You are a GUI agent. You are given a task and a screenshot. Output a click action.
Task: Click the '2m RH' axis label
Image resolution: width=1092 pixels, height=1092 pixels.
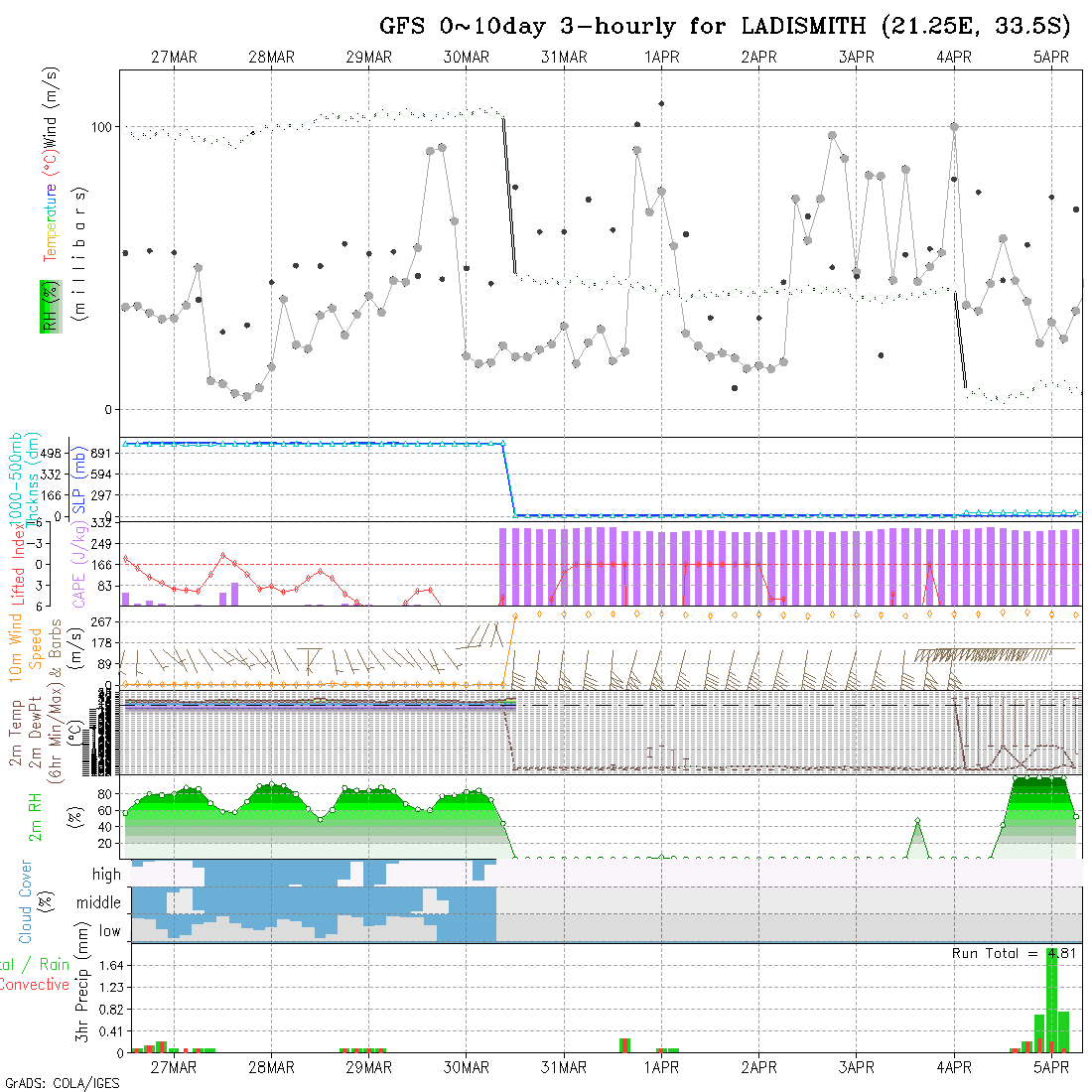[37, 816]
